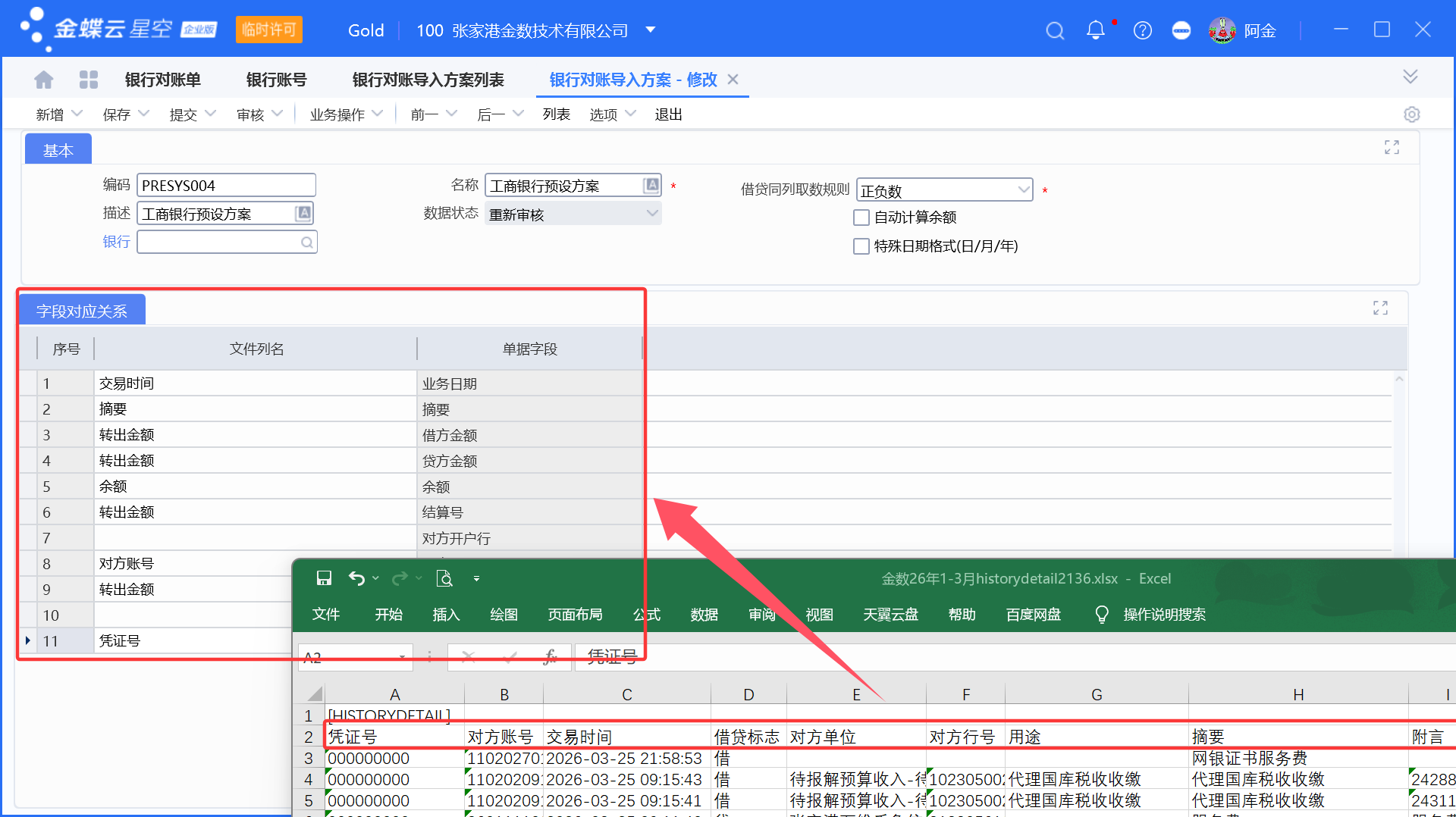Click 后一 button

[x=491, y=114]
